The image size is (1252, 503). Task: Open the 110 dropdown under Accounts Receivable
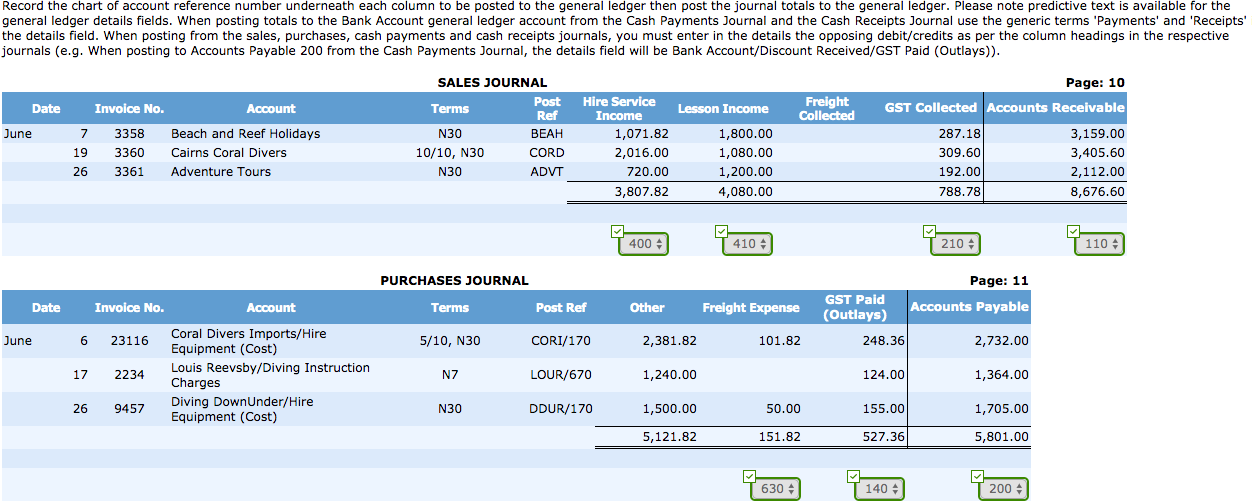point(1099,244)
